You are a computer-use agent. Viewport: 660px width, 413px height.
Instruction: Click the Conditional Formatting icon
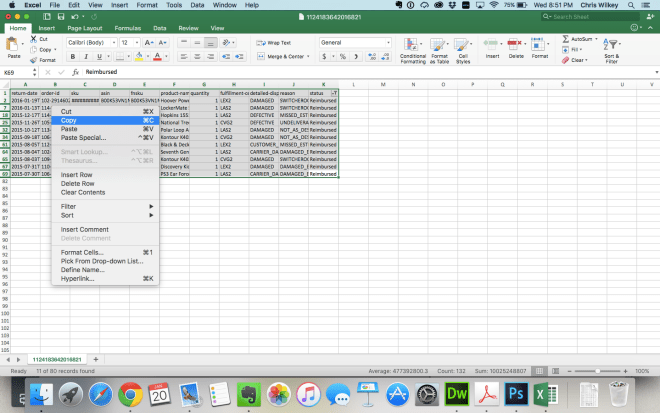[413, 50]
